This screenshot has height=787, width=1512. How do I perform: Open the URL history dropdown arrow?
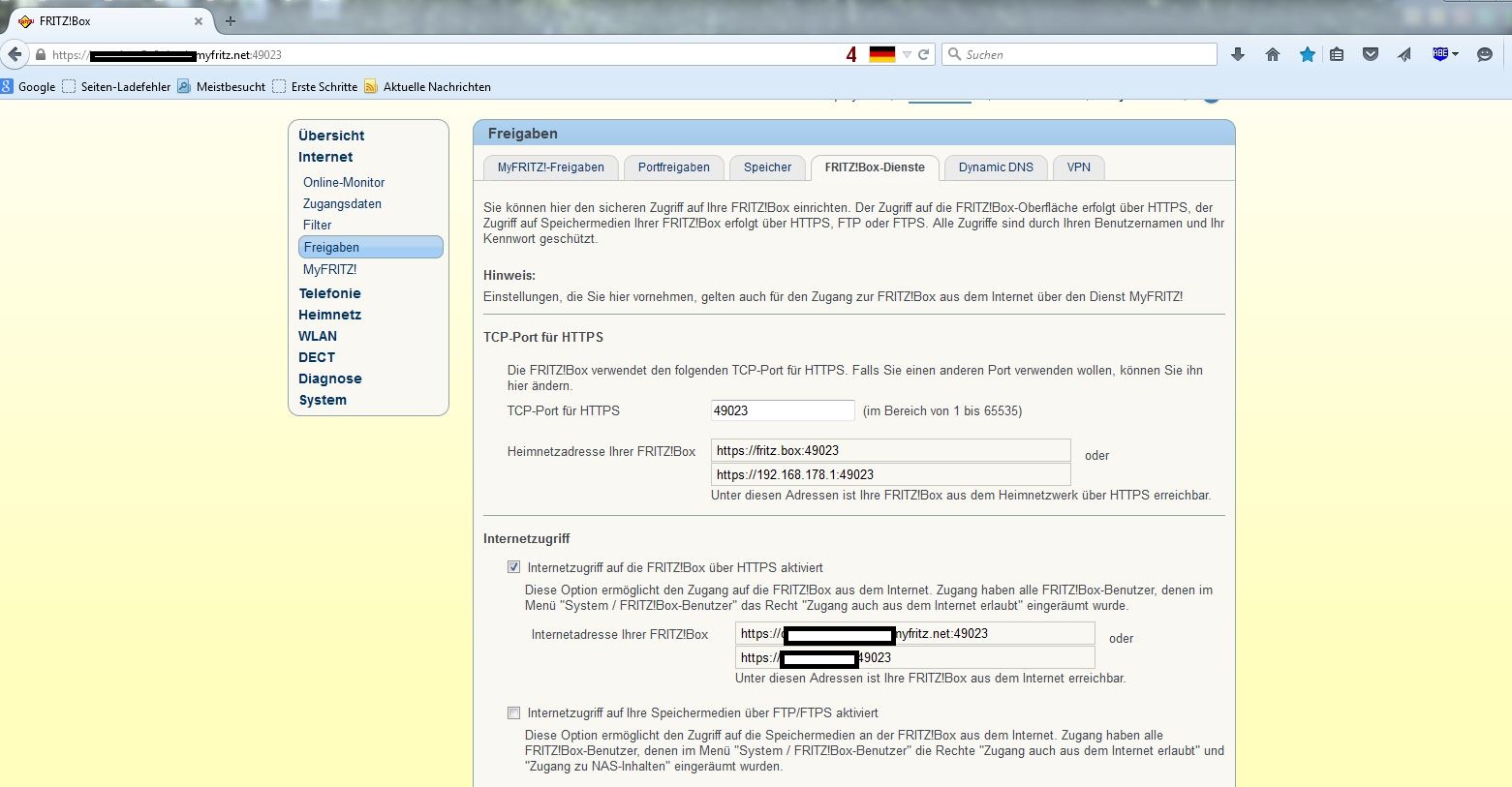[x=907, y=55]
